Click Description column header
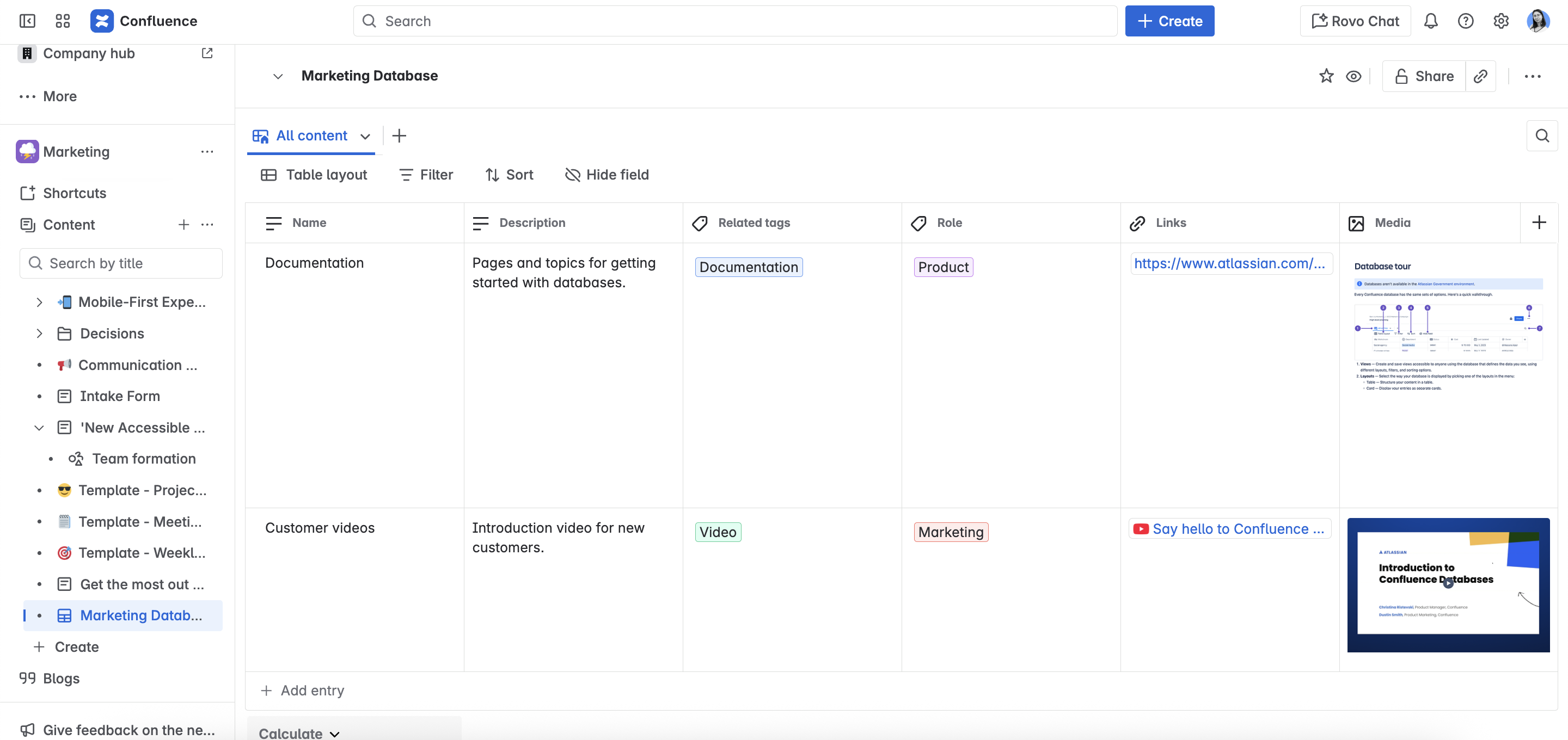The width and height of the screenshot is (1568, 740). tap(573, 223)
